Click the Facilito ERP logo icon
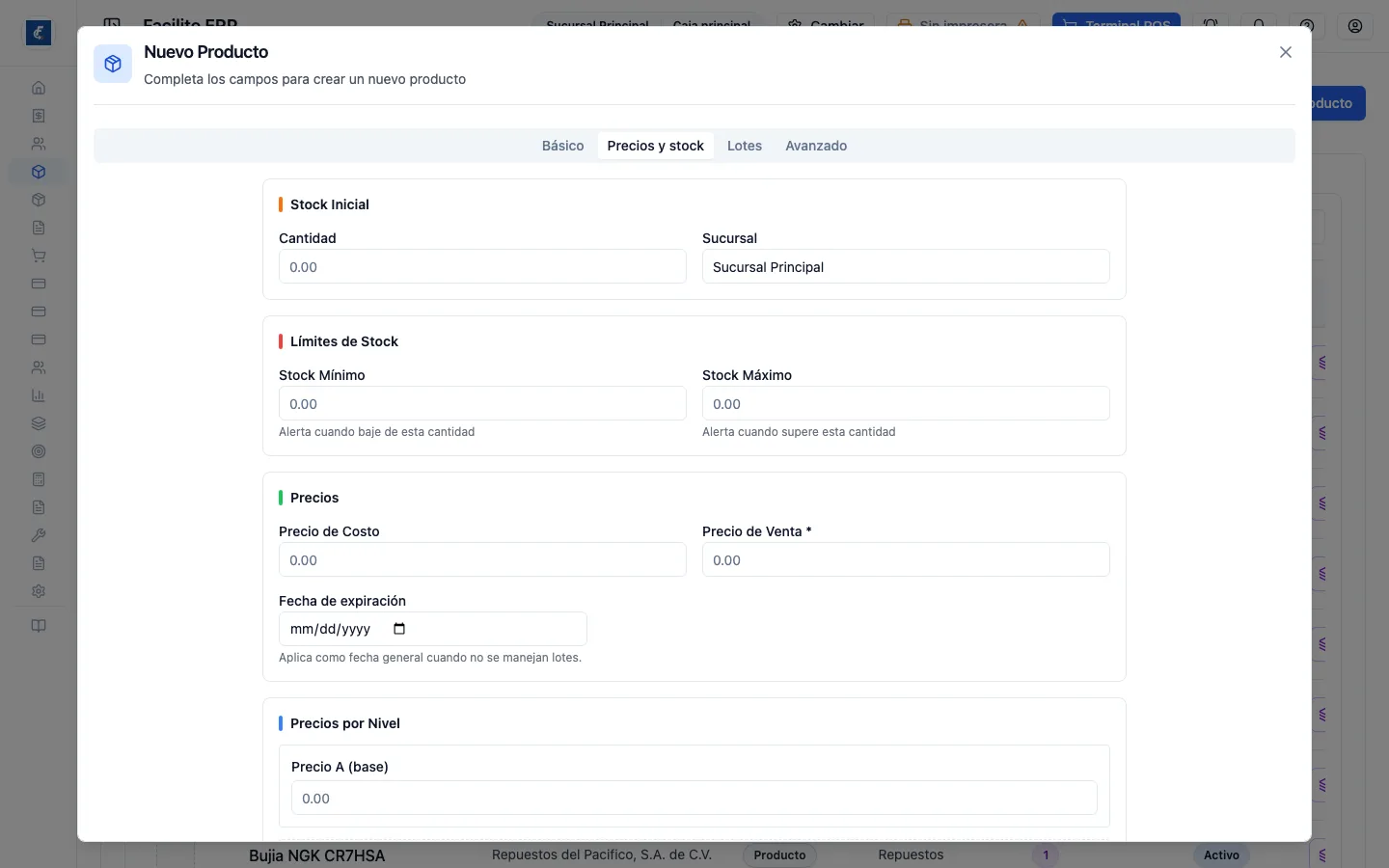This screenshot has width=1389, height=868. [39, 33]
